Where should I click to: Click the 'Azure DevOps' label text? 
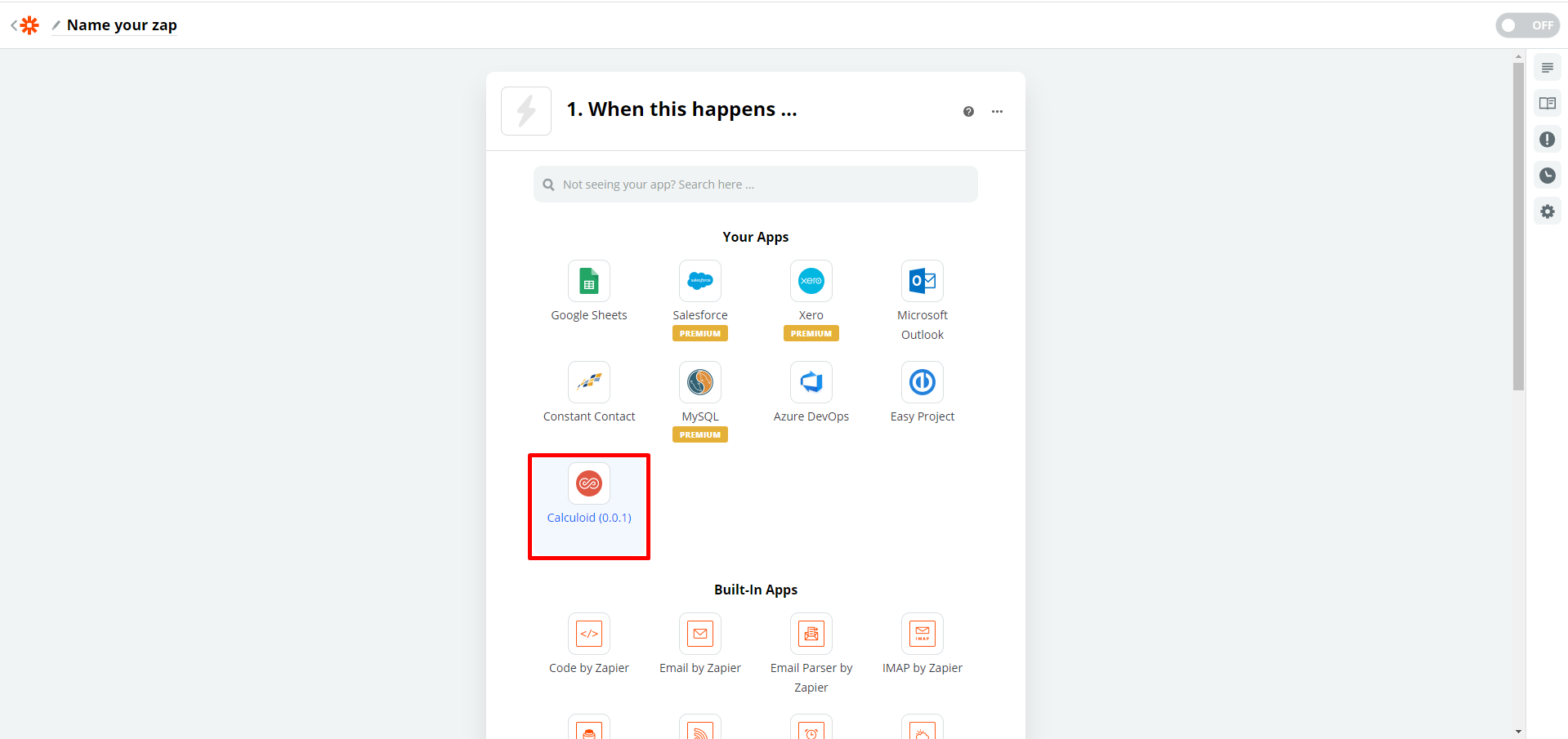pyautogui.click(x=811, y=416)
